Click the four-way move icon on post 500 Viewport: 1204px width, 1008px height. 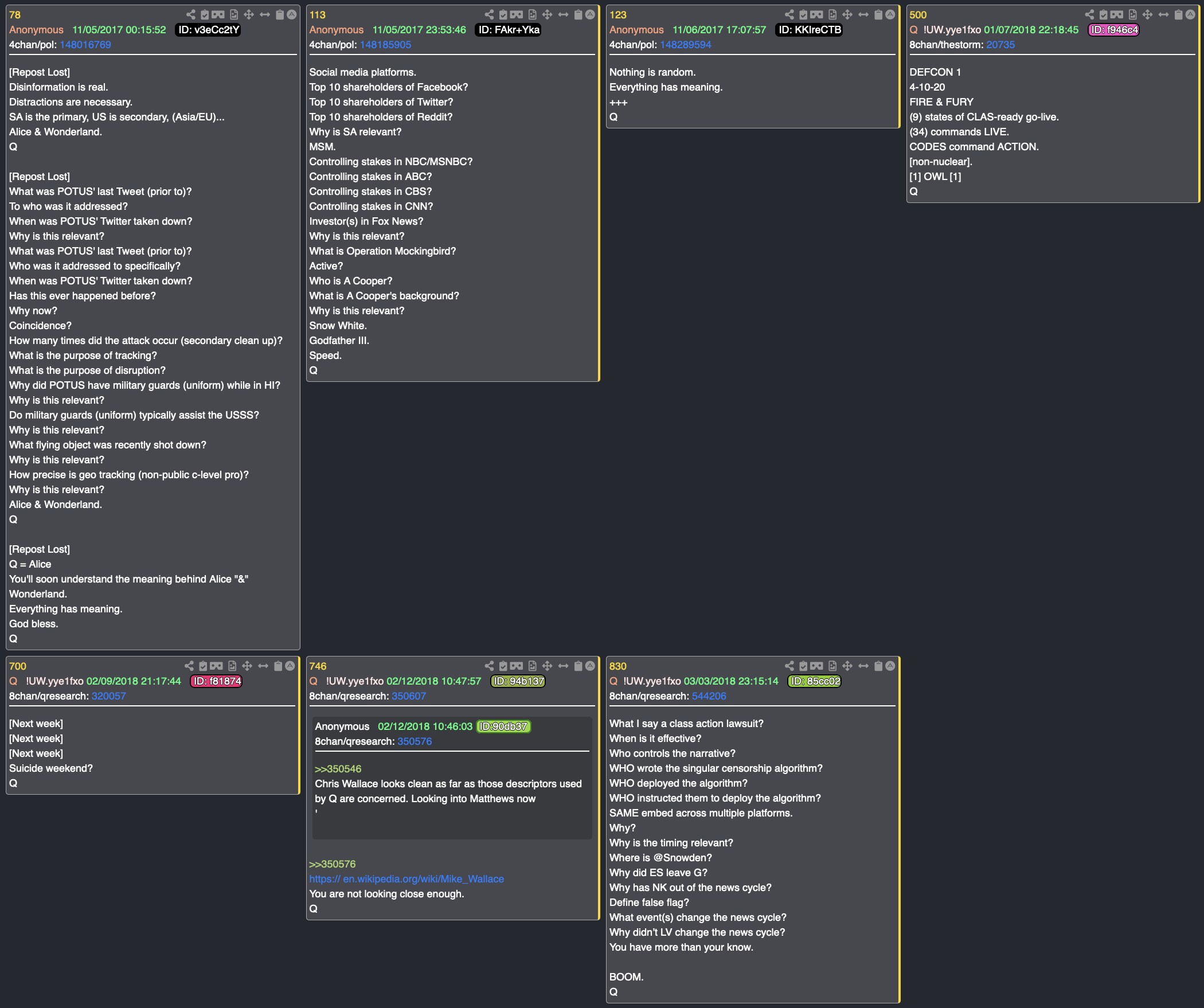pyautogui.click(x=1147, y=14)
